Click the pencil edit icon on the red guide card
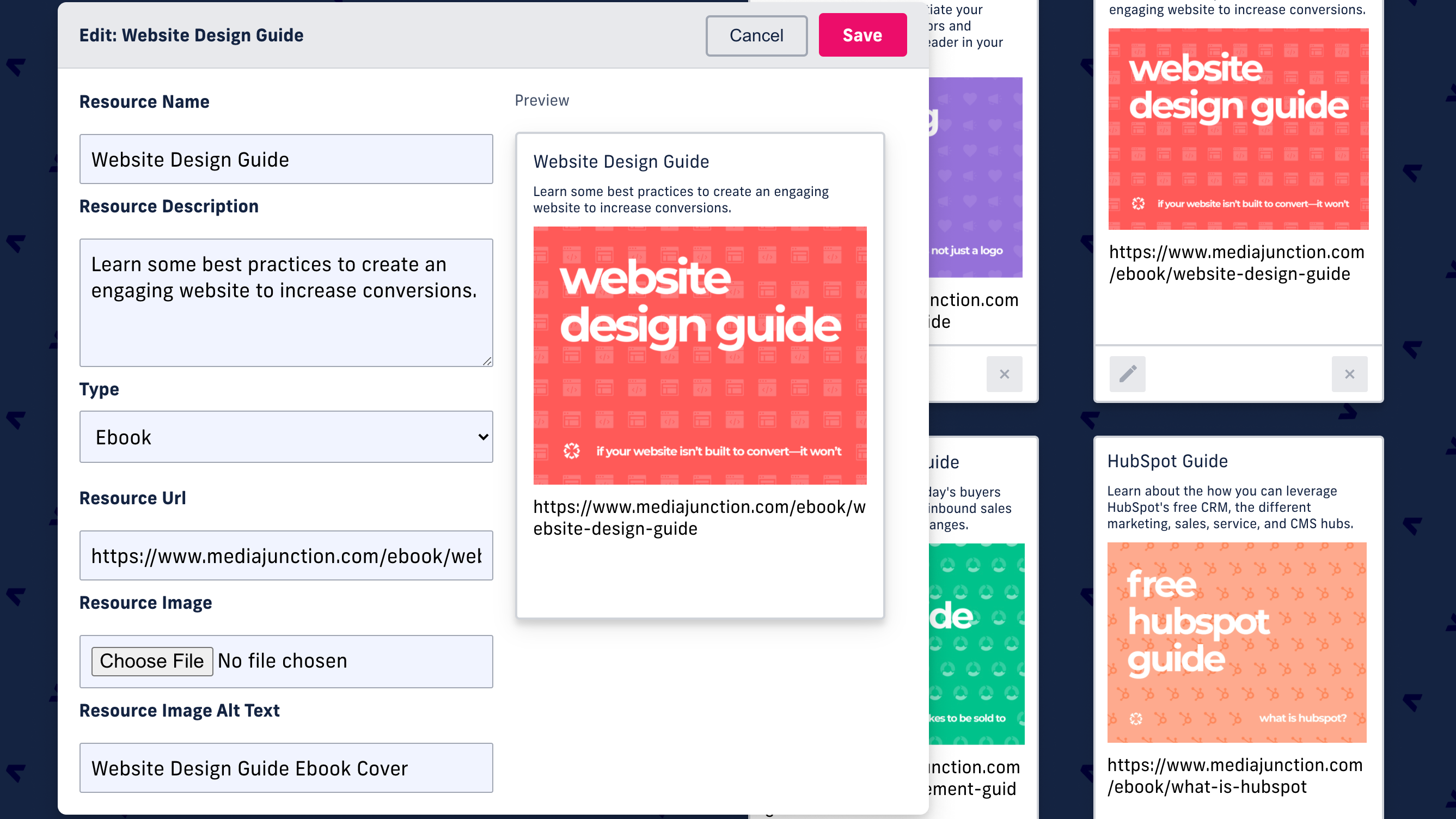Image resolution: width=1456 pixels, height=819 pixels. click(x=1127, y=374)
